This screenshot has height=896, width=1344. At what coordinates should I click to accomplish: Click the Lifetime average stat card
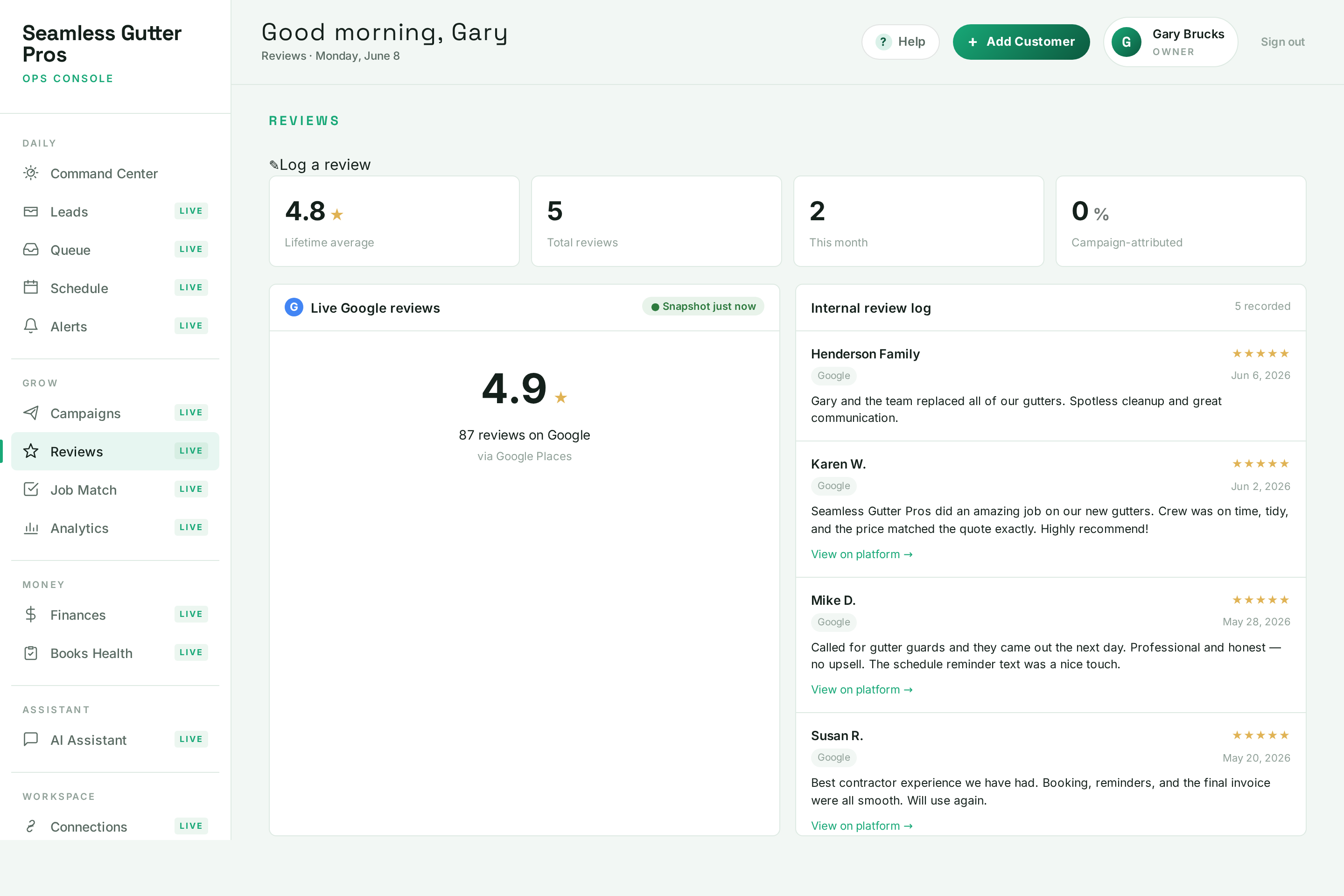[x=394, y=221]
